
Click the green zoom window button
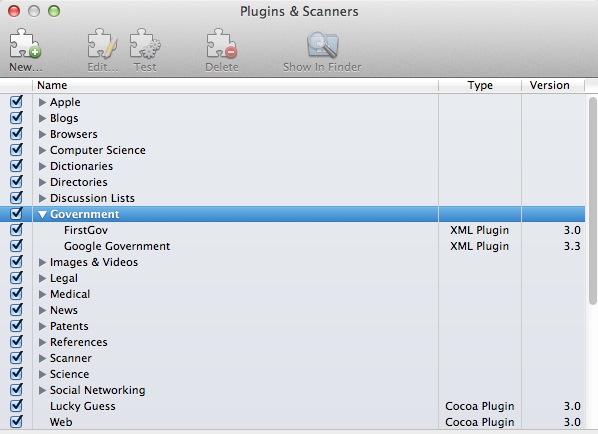(x=54, y=11)
